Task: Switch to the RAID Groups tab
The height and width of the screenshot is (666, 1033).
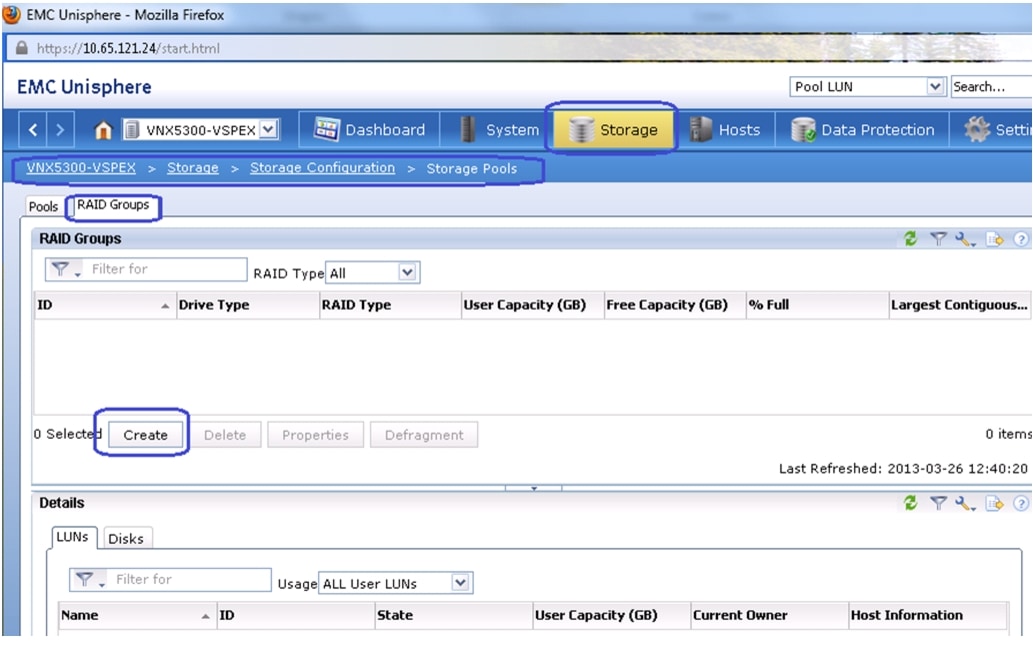Action: pos(113,205)
